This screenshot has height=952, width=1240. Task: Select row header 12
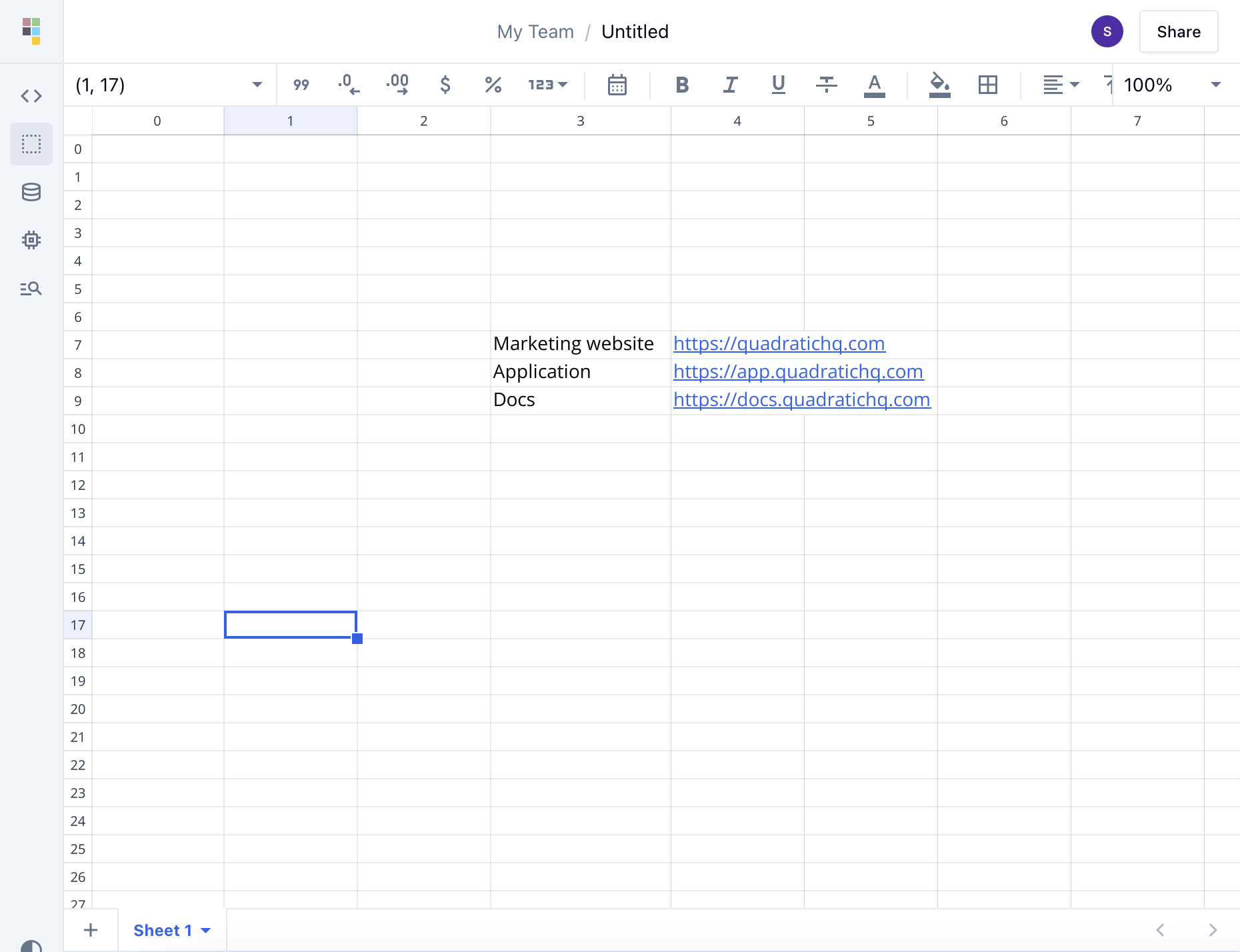click(78, 485)
